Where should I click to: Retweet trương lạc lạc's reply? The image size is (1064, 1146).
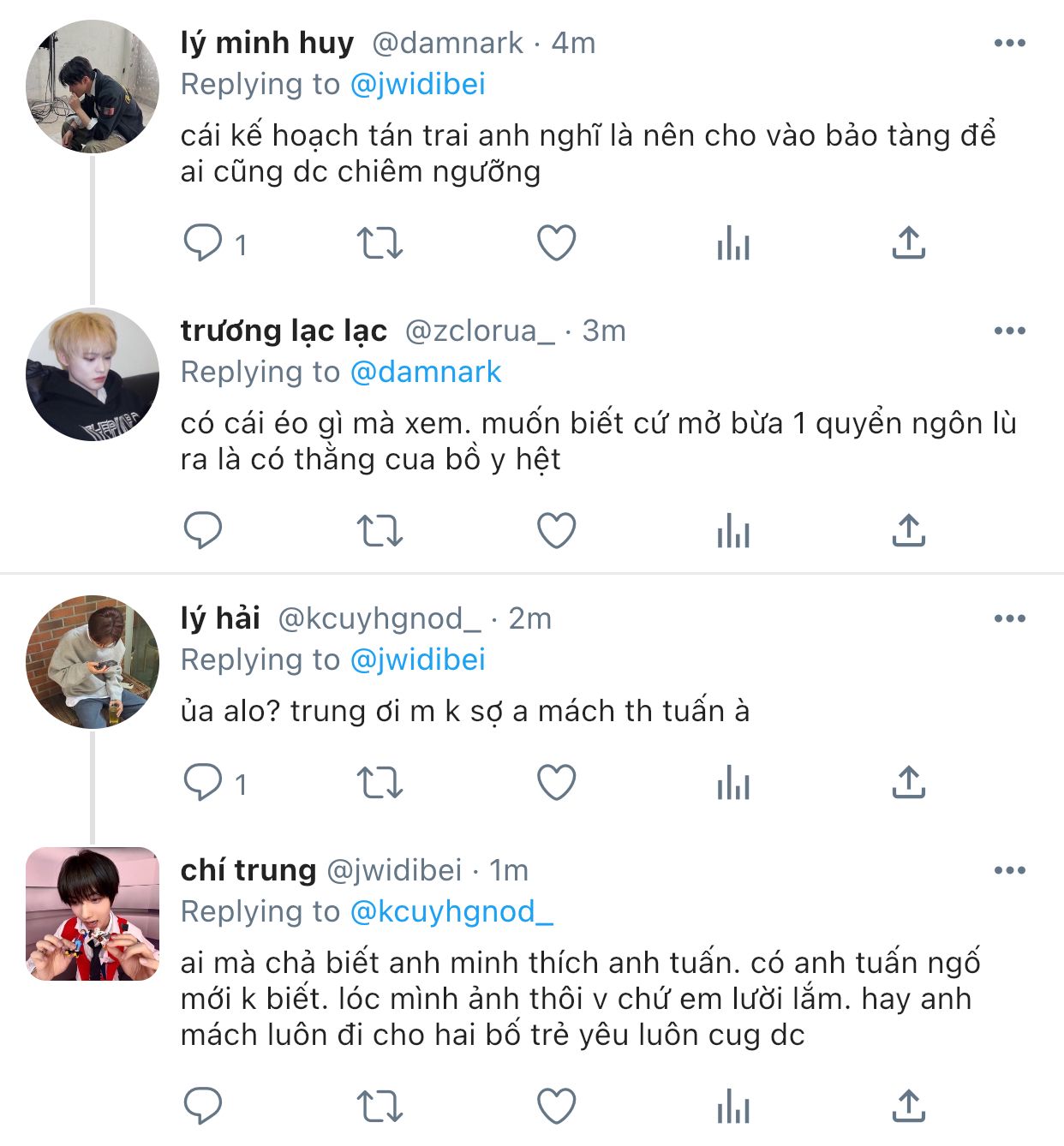tap(380, 531)
